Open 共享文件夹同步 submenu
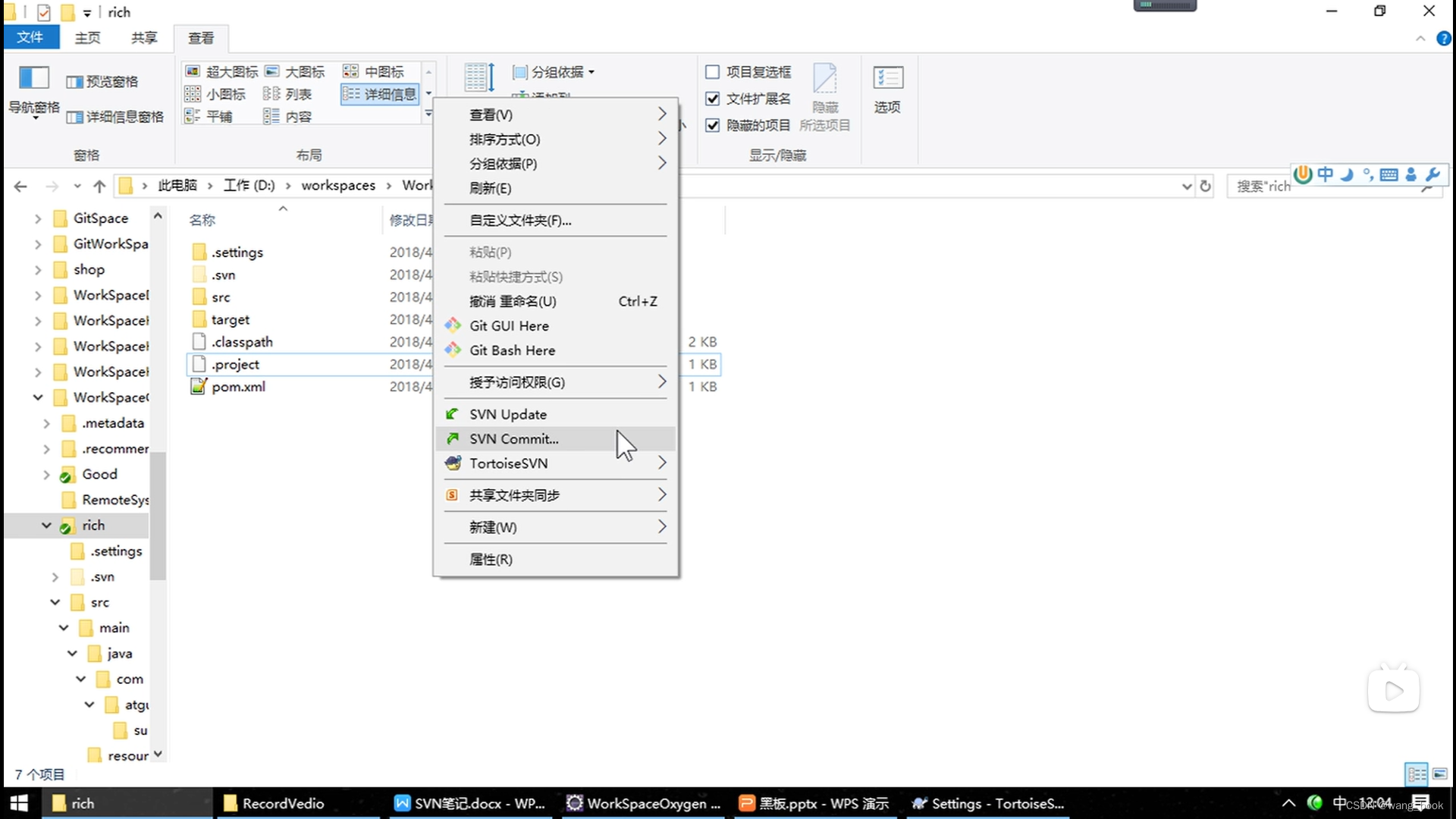The image size is (1456, 819). [x=556, y=495]
